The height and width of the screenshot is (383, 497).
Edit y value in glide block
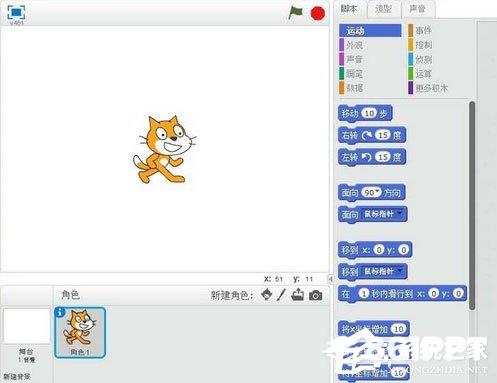pyautogui.click(x=458, y=293)
